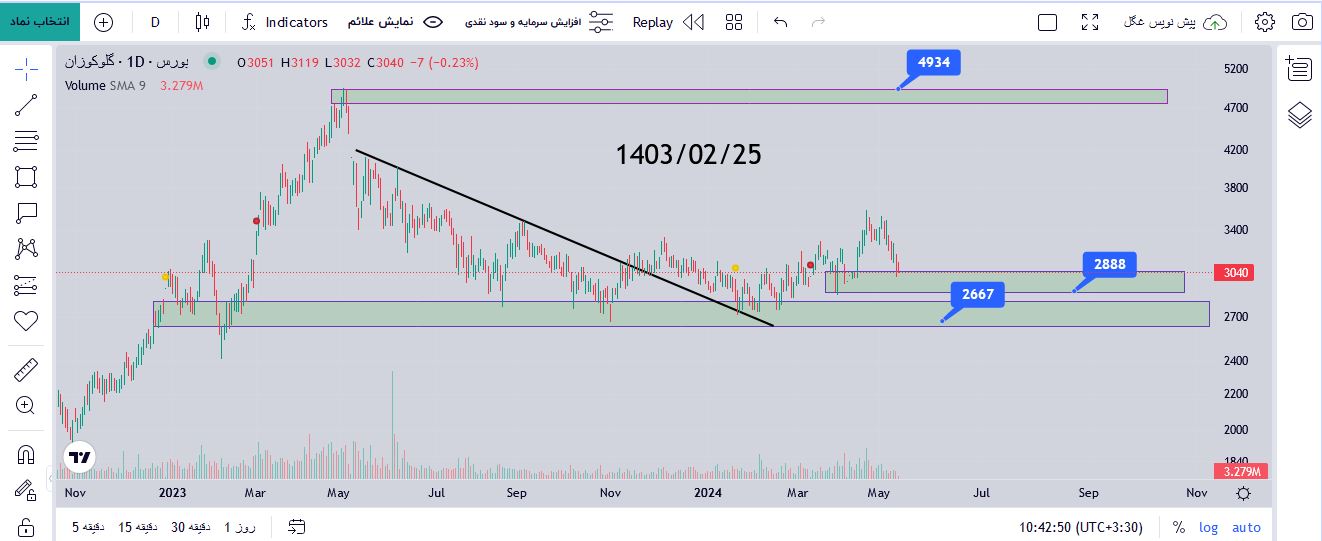Click the 3.279M volume value tag on axis

point(1240,471)
